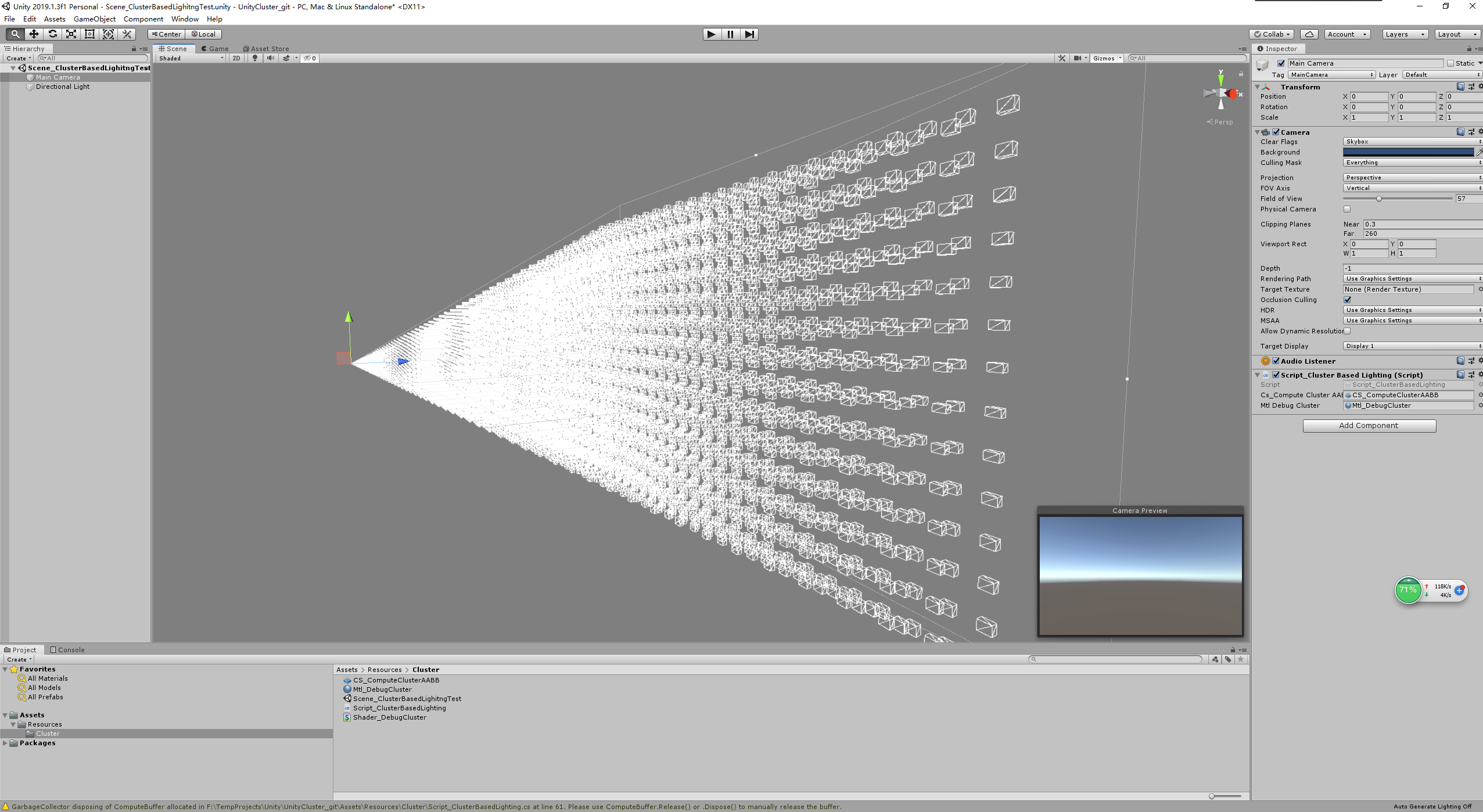Image resolution: width=1483 pixels, height=812 pixels.
Task: Open the Shaded draw mode dropdown
Action: 191,58
